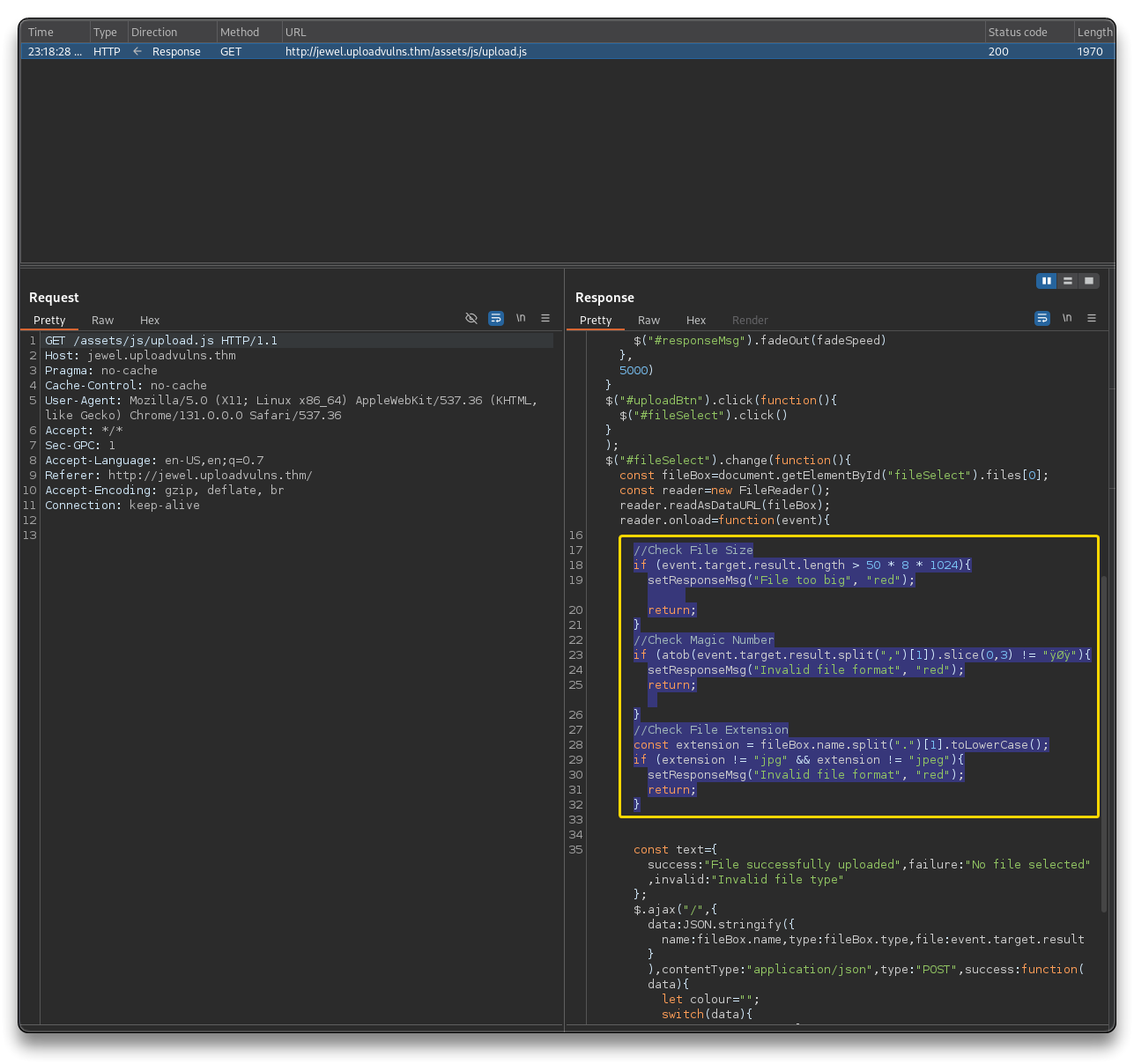Select the upload.js response row in table
1134x1064 pixels.
coord(567,52)
